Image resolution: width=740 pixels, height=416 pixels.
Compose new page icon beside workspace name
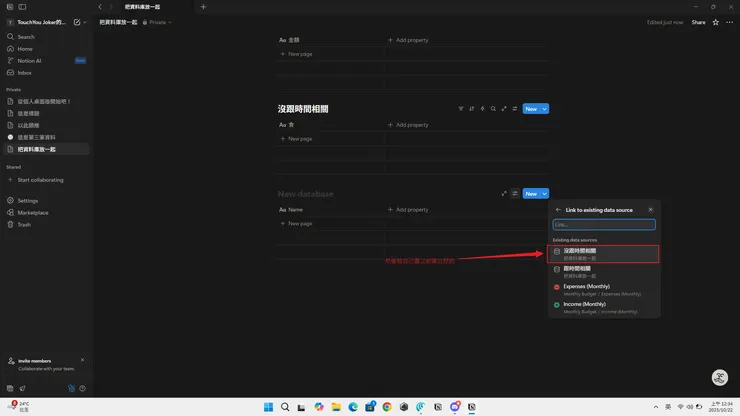coord(77,22)
